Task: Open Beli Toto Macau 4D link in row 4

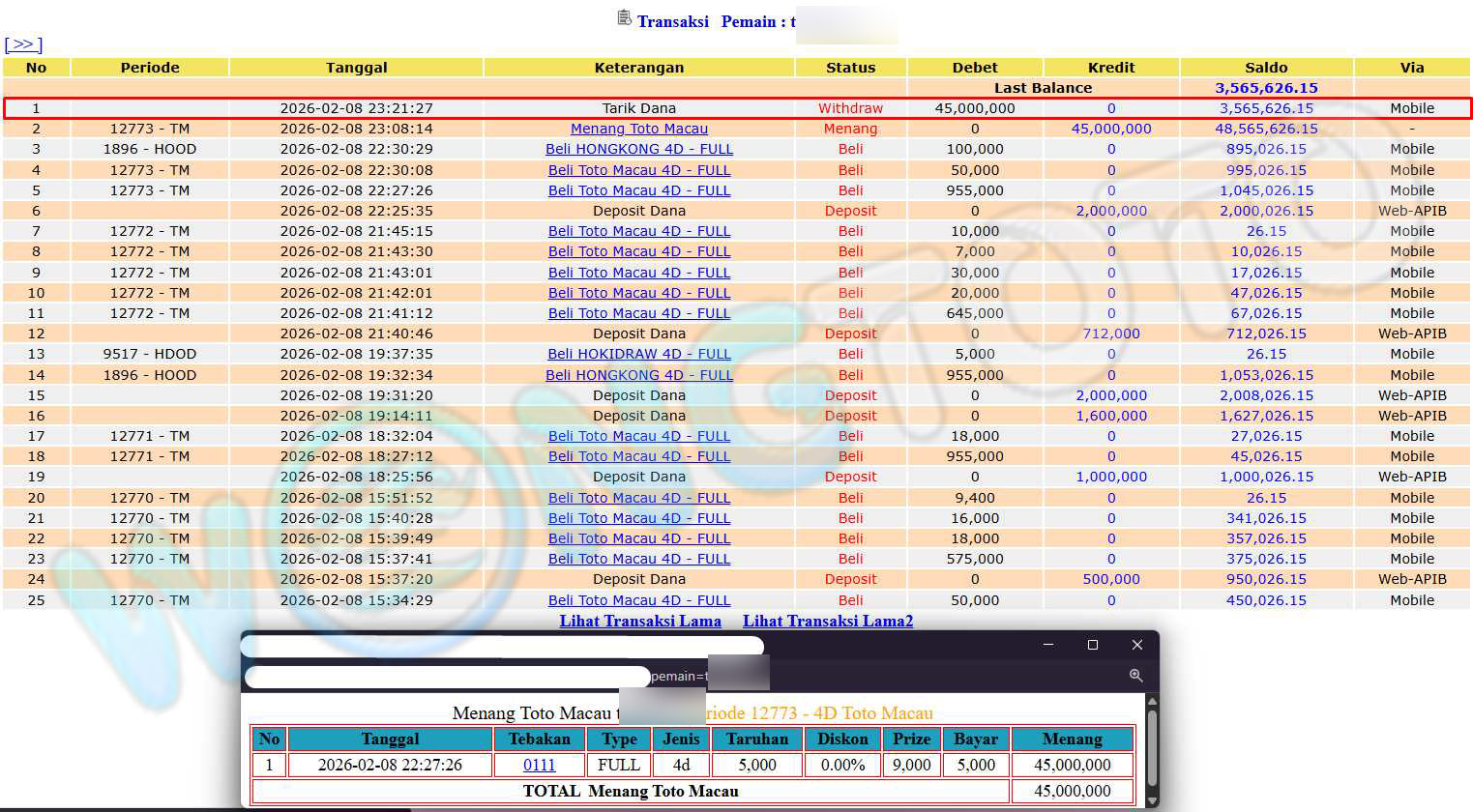Action: (638, 170)
